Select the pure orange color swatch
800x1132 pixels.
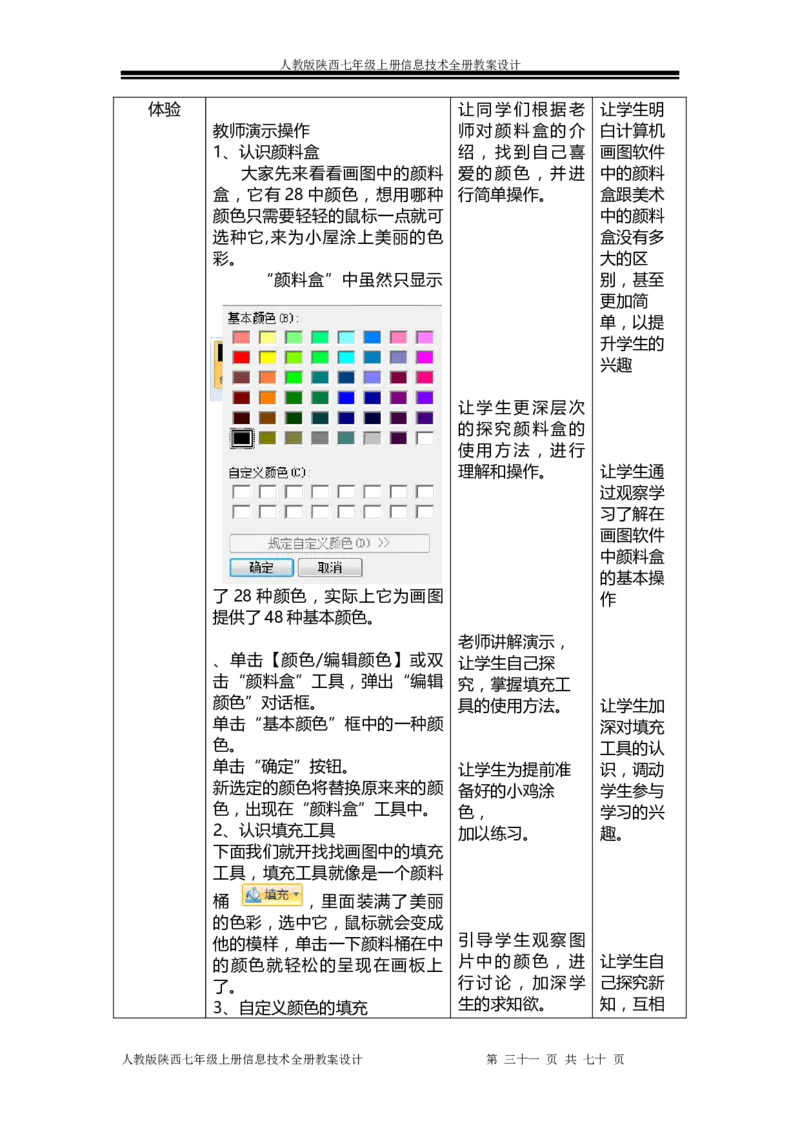267,397
